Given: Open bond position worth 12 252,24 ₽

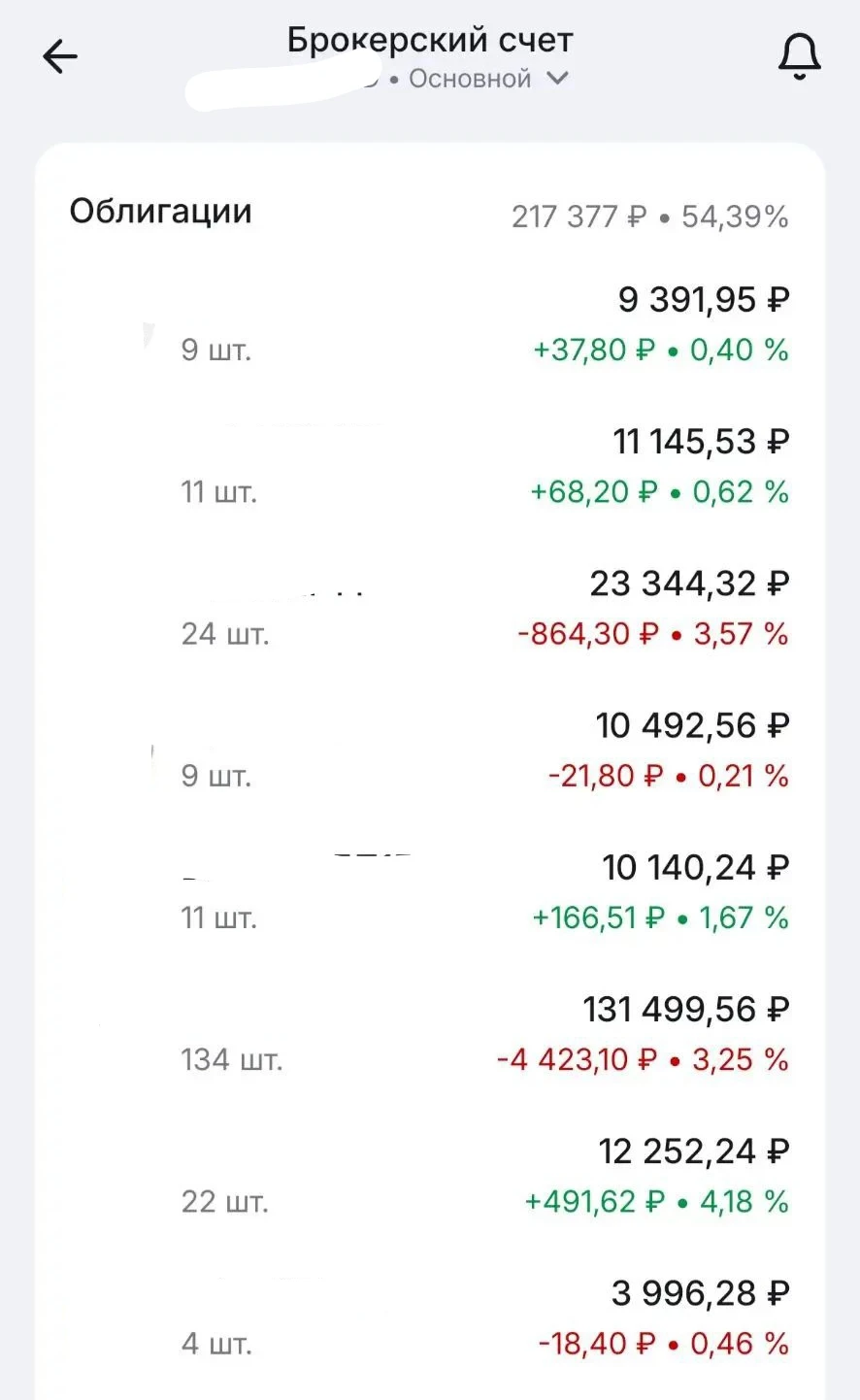Looking at the screenshot, I should [x=430, y=1175].
